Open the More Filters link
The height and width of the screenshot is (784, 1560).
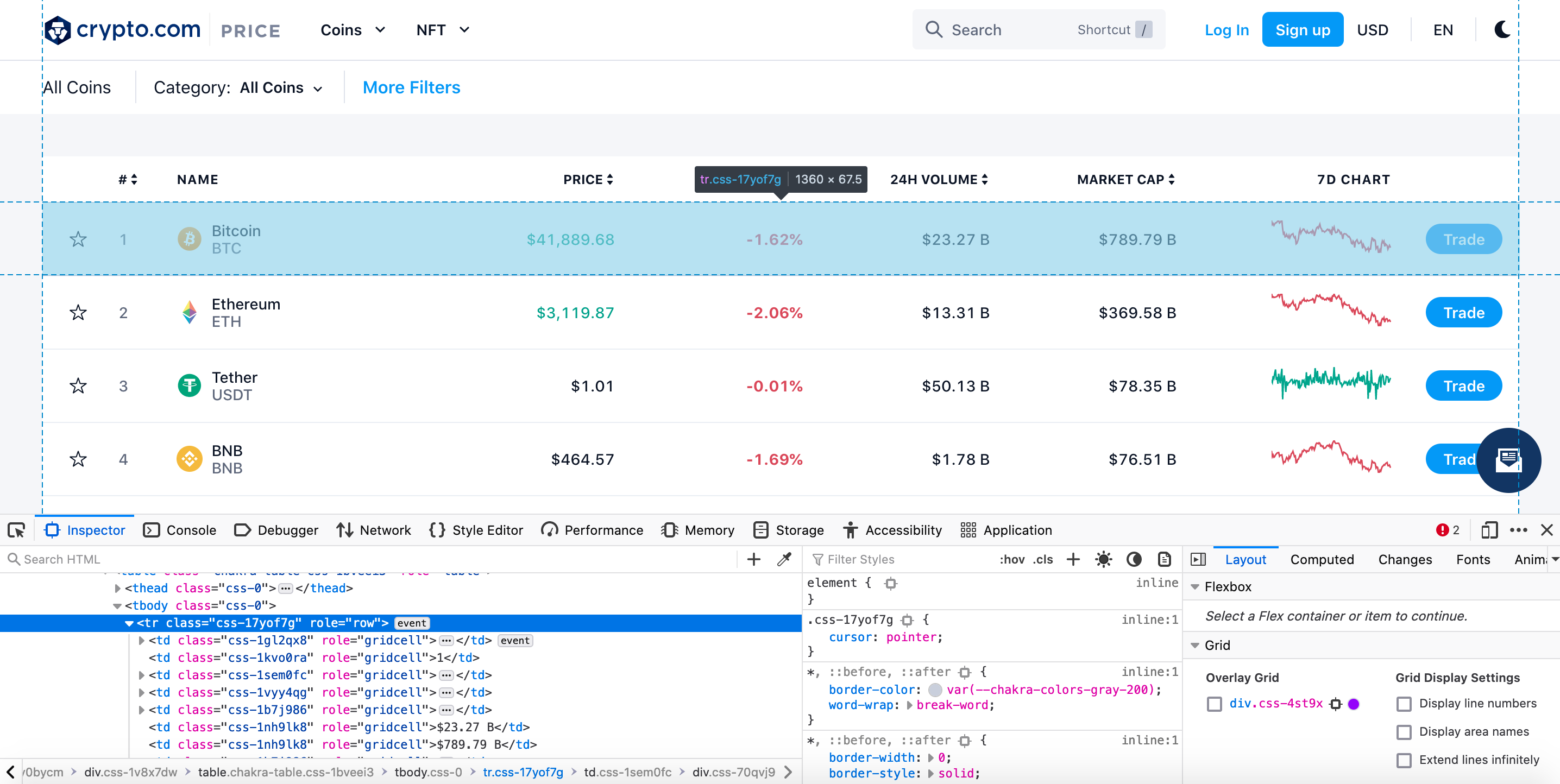411,88
